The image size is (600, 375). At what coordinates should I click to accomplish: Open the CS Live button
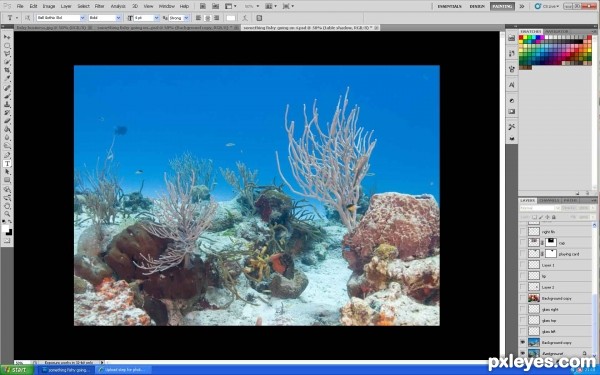pos(547,6)
